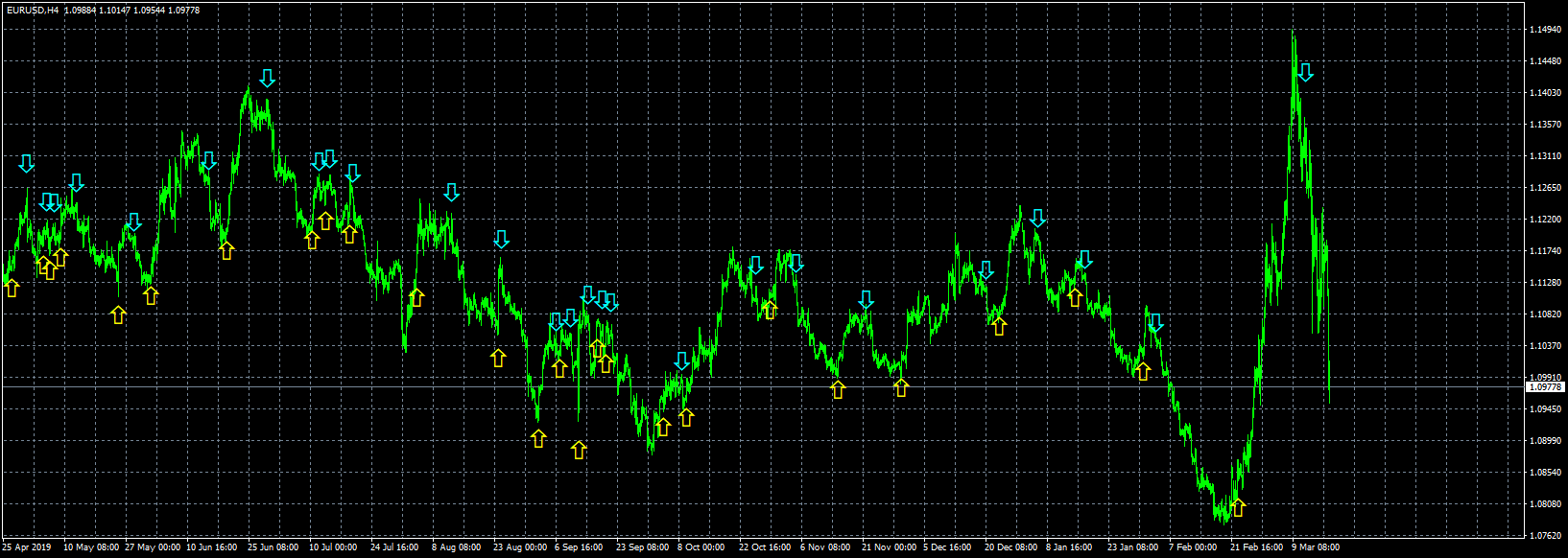Click the 22 Oct 16:00 time label
This screenshot has height=558, width=1568.
tap(765, 547)
